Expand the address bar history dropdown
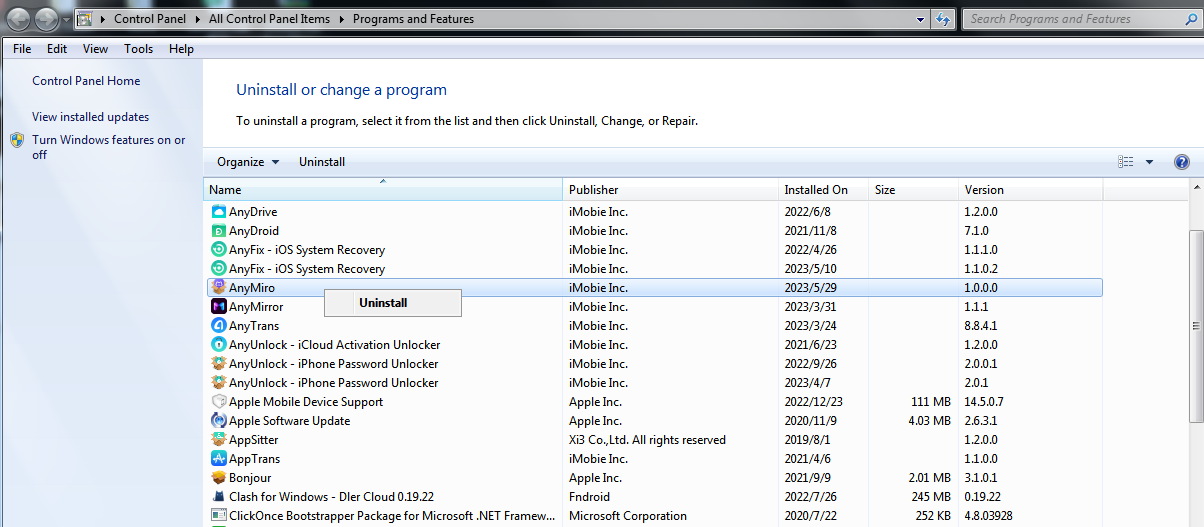The image size is (1204, 527). click(x=920, y=19)
